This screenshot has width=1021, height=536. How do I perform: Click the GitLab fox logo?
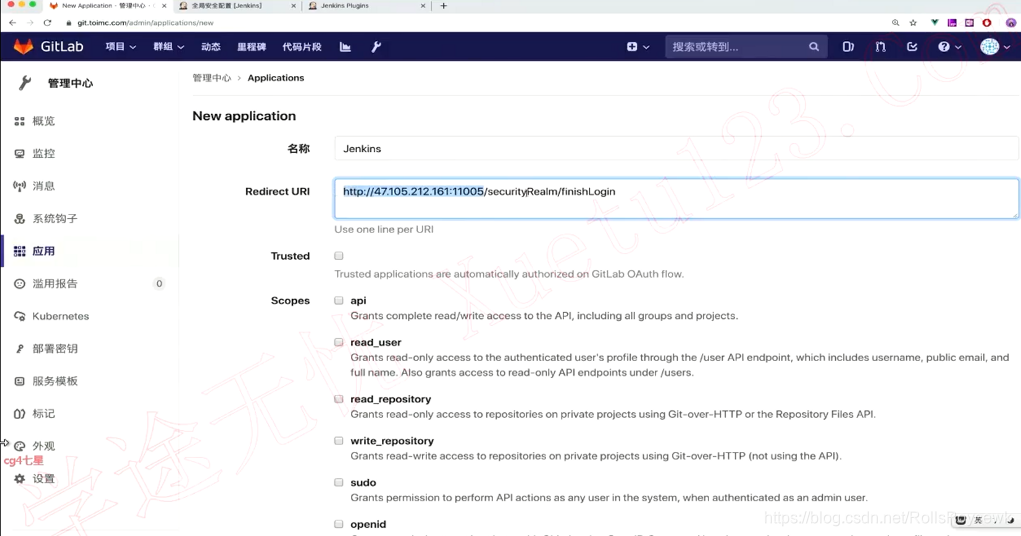(23, 46)
